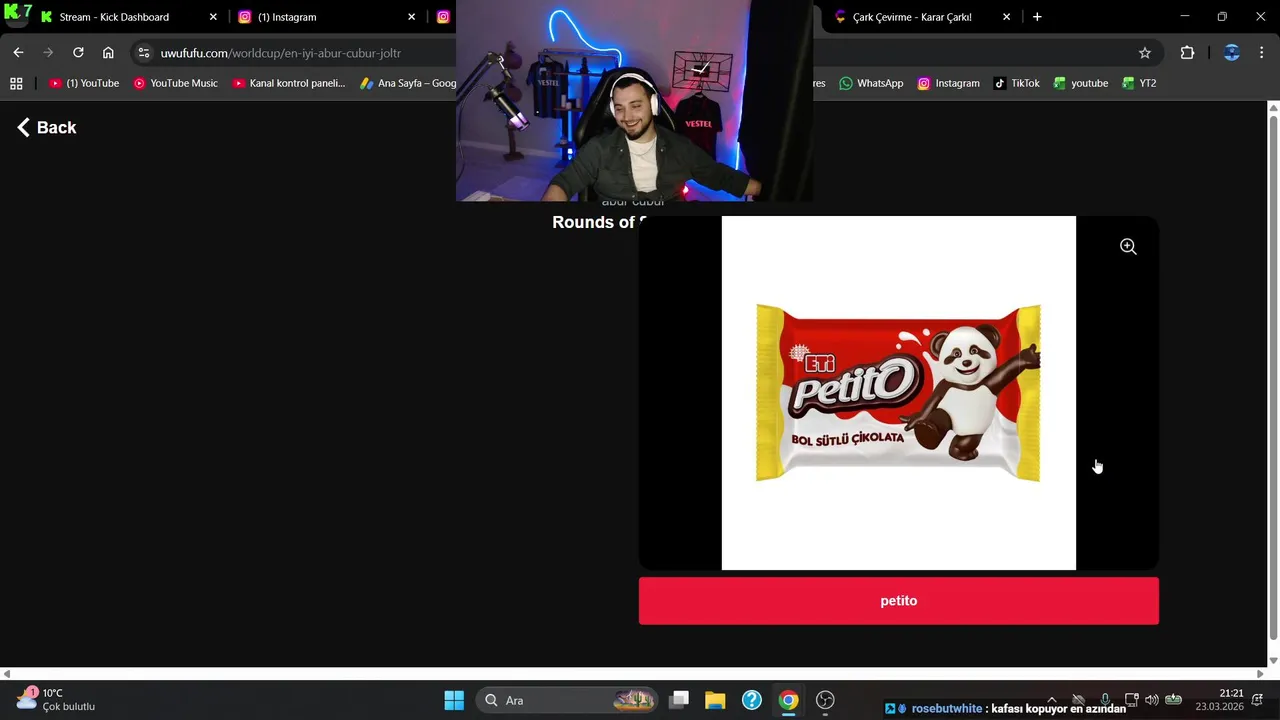Click the horizontal page scrollbar
The height and width of the screenshot is (720, 1280).
(x=633, y=674)
